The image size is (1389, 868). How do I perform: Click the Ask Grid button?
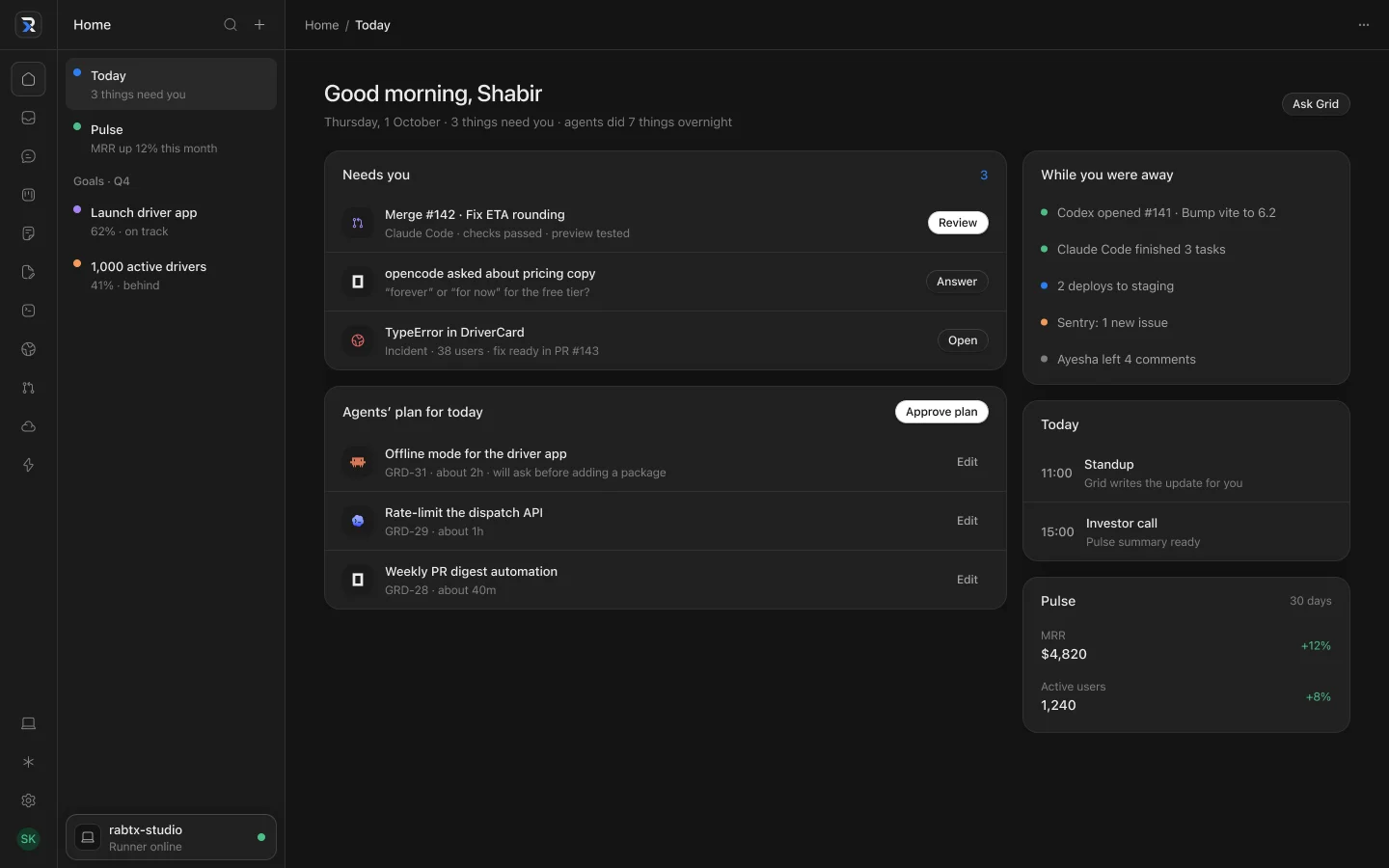coord(1316,104)
